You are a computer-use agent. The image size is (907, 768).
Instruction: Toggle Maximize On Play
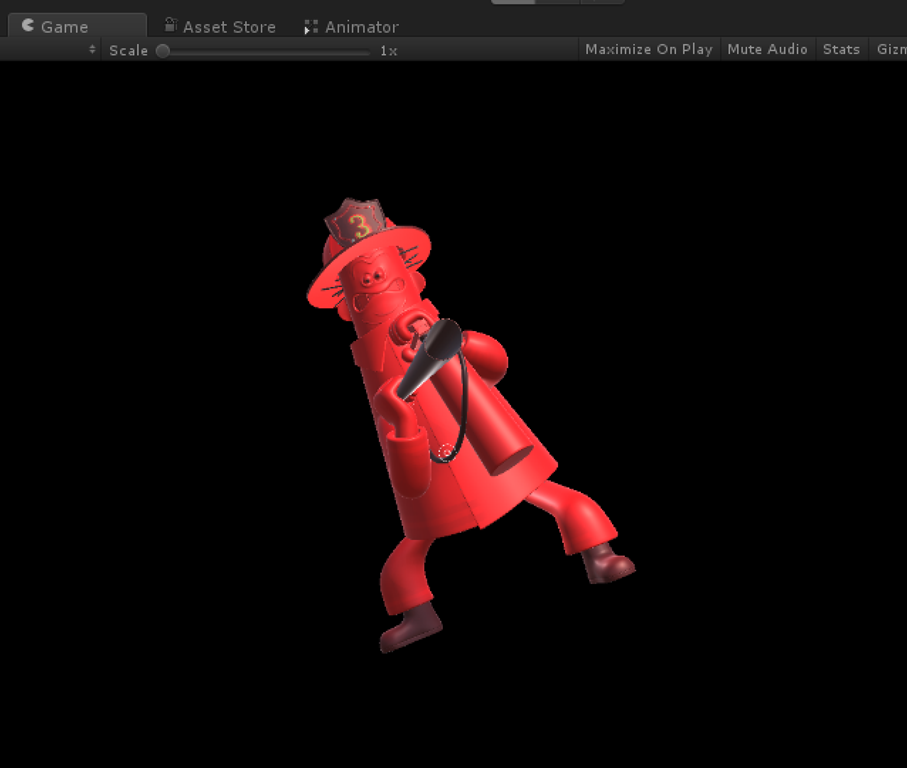(x=648, y=50)
